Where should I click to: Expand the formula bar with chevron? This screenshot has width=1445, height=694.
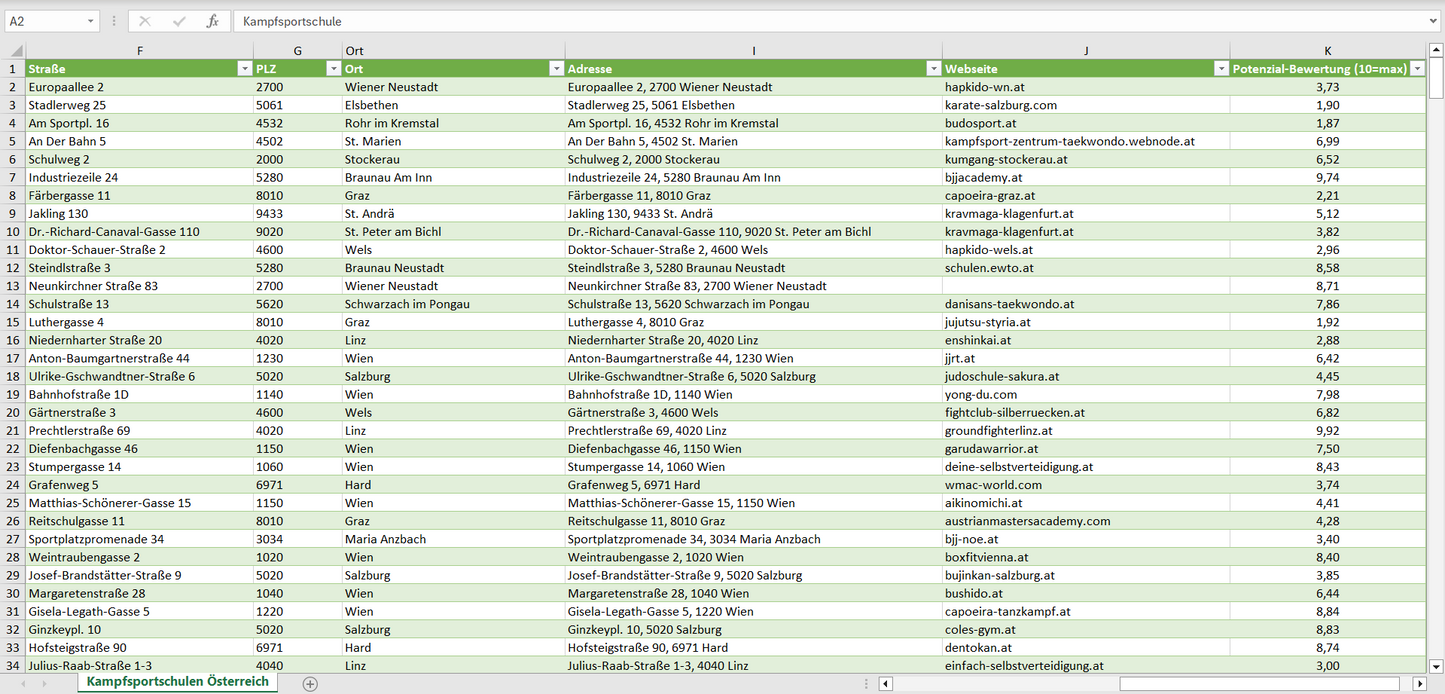1434,21
